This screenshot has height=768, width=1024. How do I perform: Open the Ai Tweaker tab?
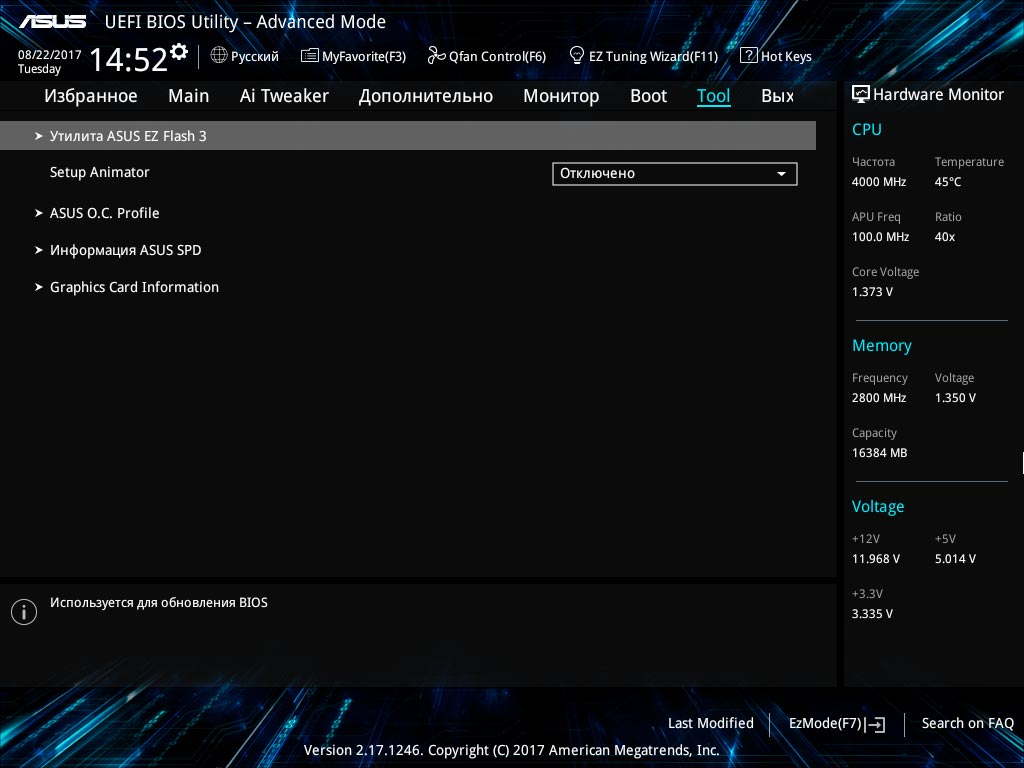pos(284,96)
